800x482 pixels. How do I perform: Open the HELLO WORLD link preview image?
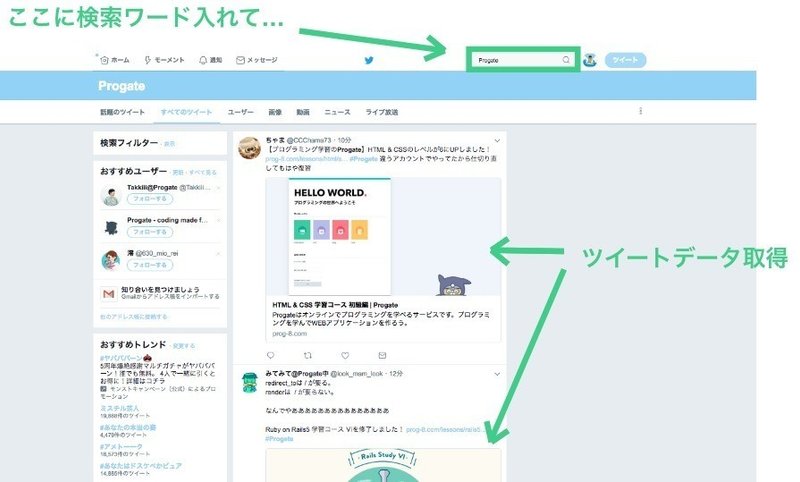pyautogui.click(x=383, y=237)
